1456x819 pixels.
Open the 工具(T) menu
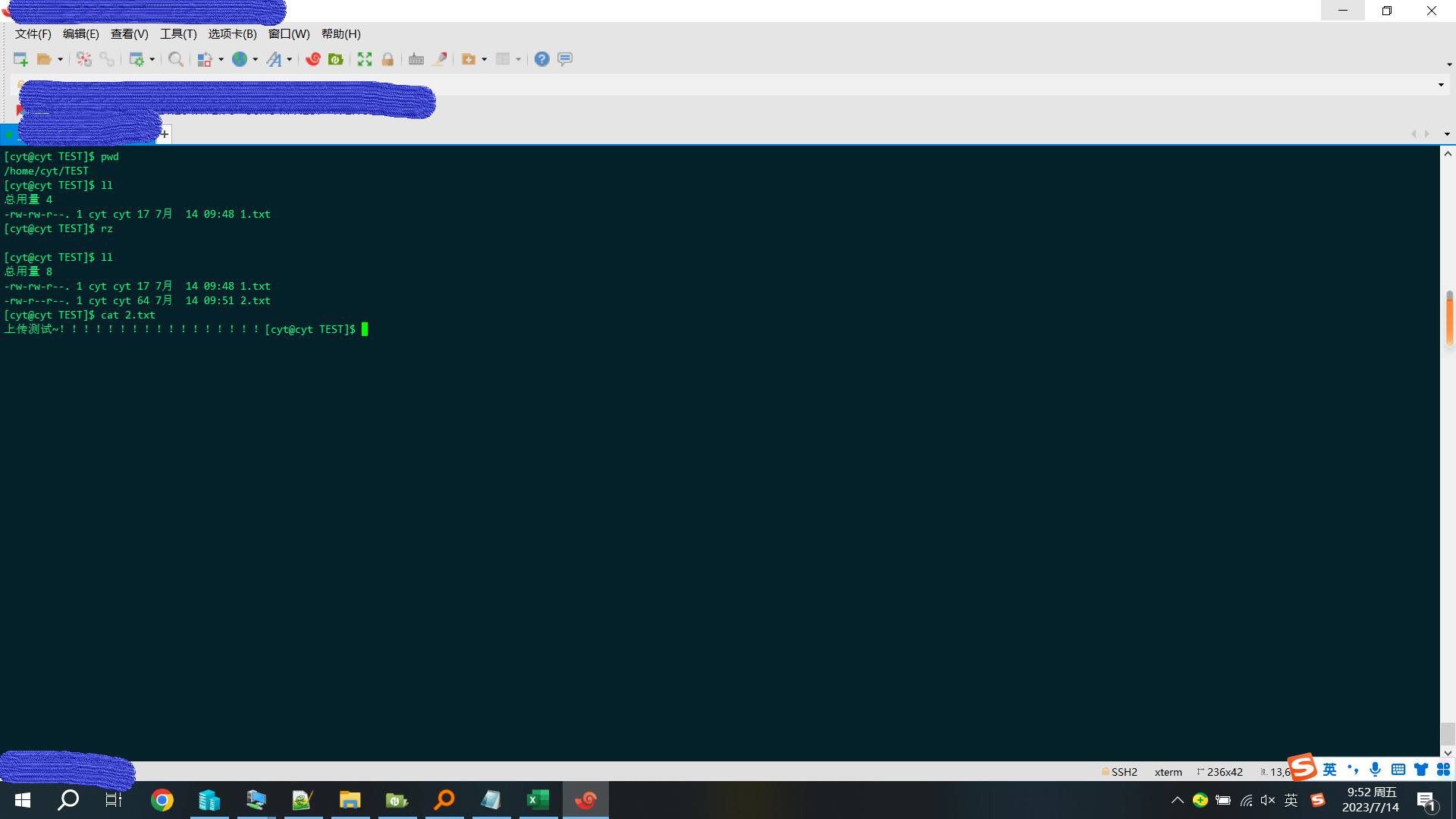178,34
